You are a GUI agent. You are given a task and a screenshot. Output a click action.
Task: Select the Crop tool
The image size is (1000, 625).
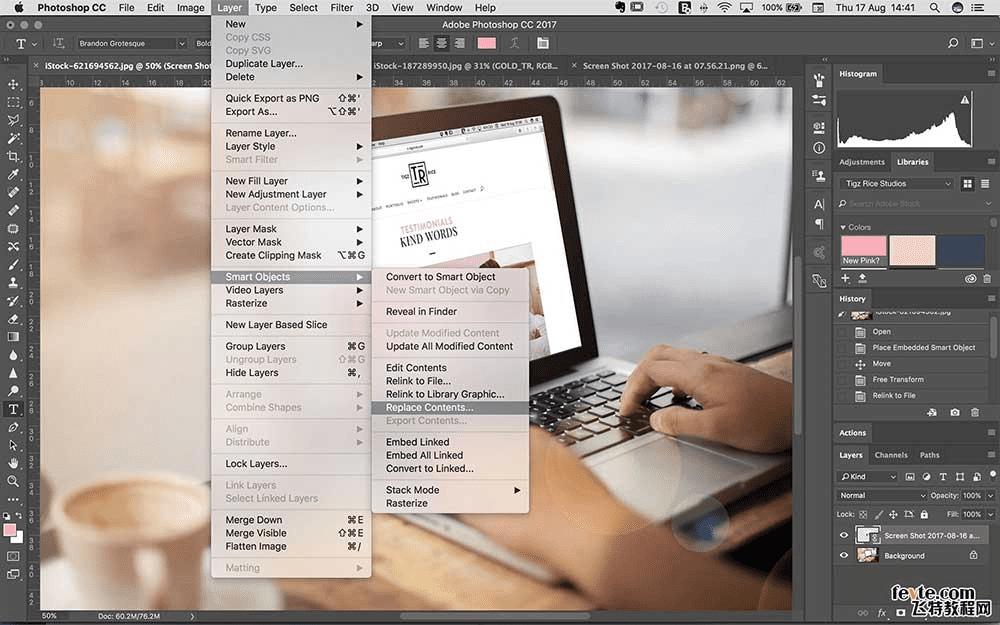[13, 156]
